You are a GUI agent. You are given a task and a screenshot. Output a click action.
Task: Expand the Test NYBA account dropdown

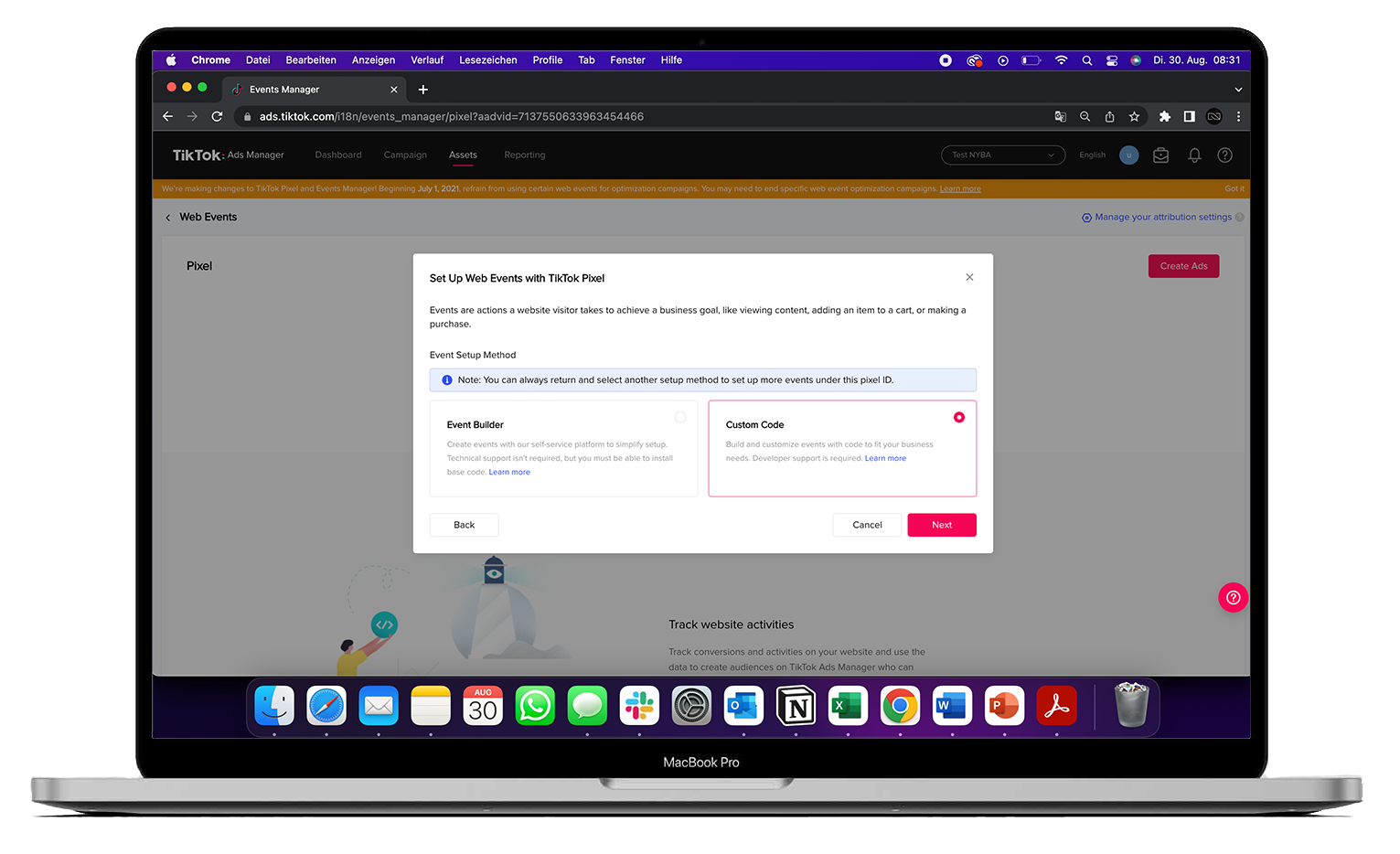[x=1003, y=155]
